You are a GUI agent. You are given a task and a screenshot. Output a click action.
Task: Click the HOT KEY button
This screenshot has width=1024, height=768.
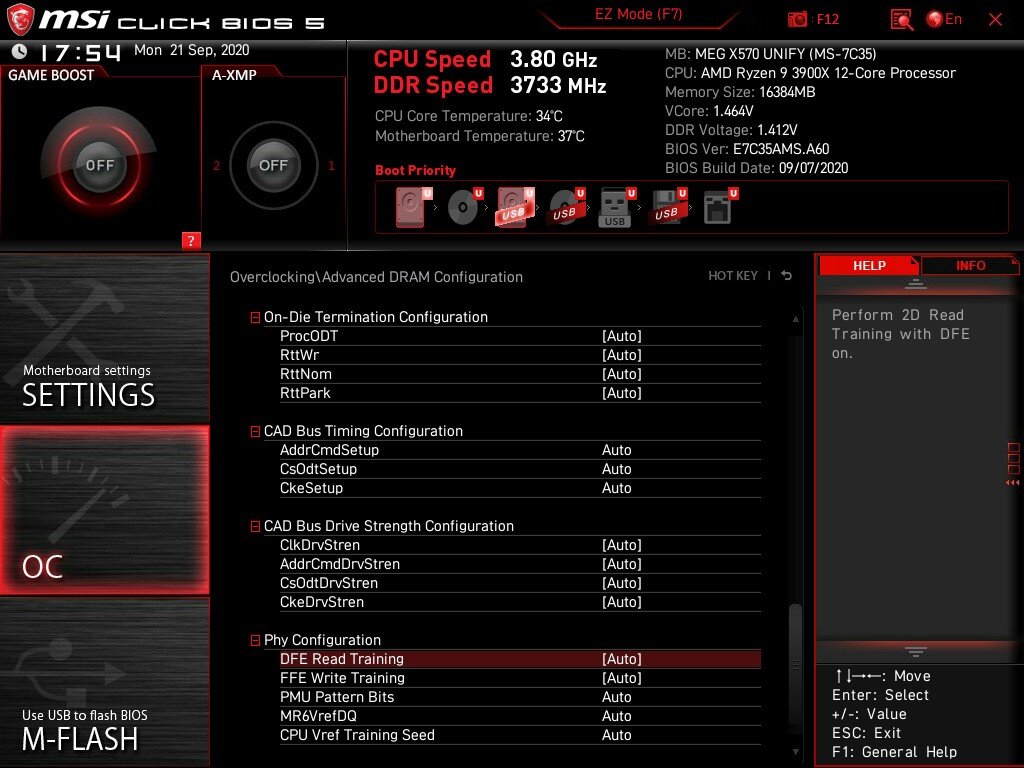click(733, 276)
